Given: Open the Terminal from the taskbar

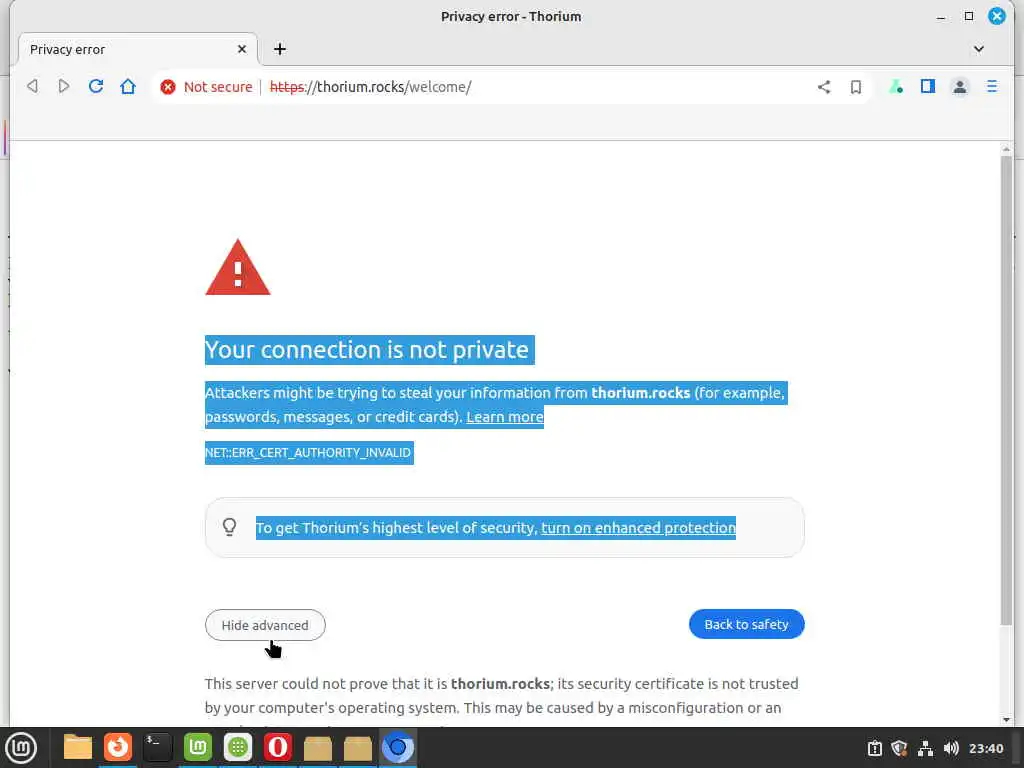Looking at the screenshot, I should (157, 748).
